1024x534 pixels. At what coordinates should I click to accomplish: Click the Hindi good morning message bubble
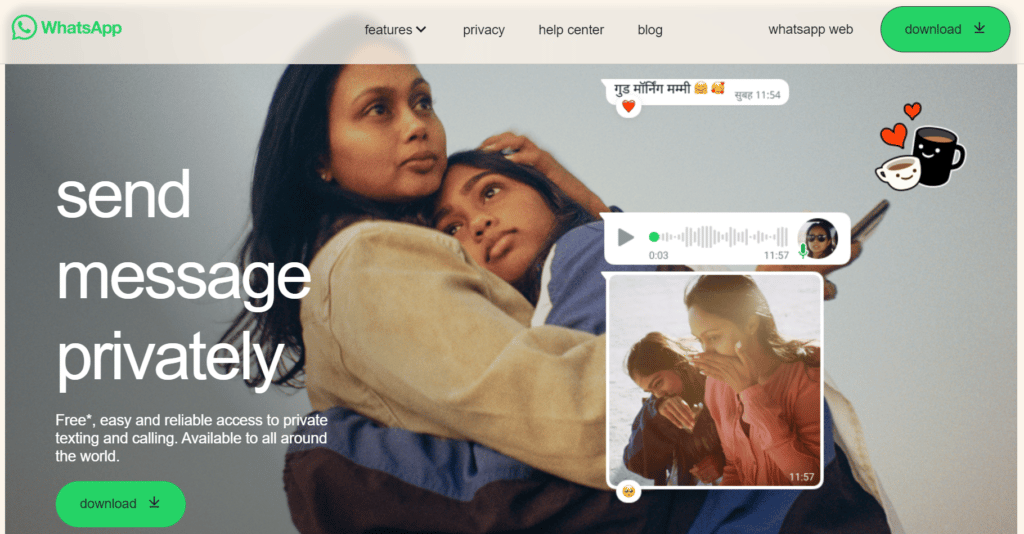point(695,92)
